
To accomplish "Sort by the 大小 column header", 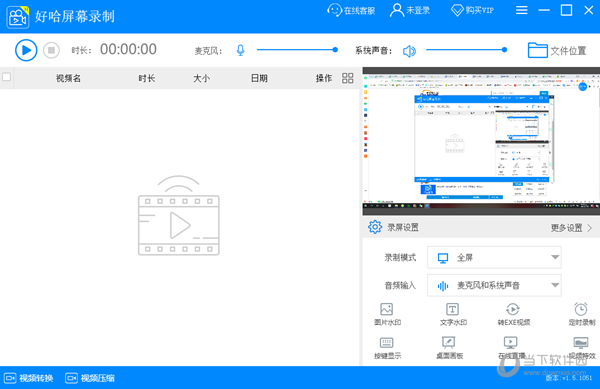I will [201, 78].
